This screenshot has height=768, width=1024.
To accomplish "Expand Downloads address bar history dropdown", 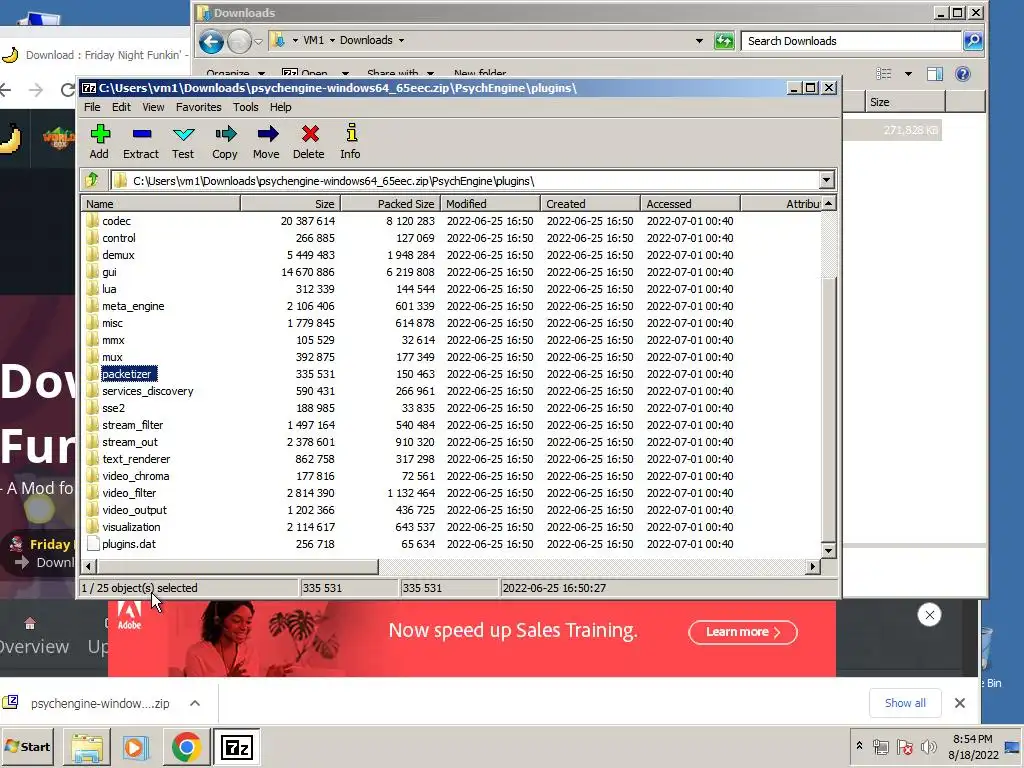I will (699, 40).
